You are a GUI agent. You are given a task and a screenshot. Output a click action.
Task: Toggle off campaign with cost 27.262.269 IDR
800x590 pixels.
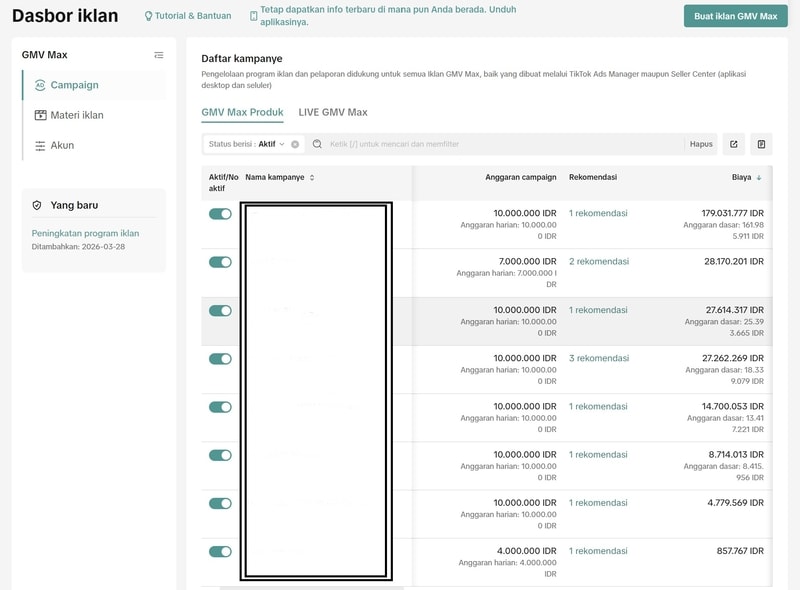pos(220,359)
